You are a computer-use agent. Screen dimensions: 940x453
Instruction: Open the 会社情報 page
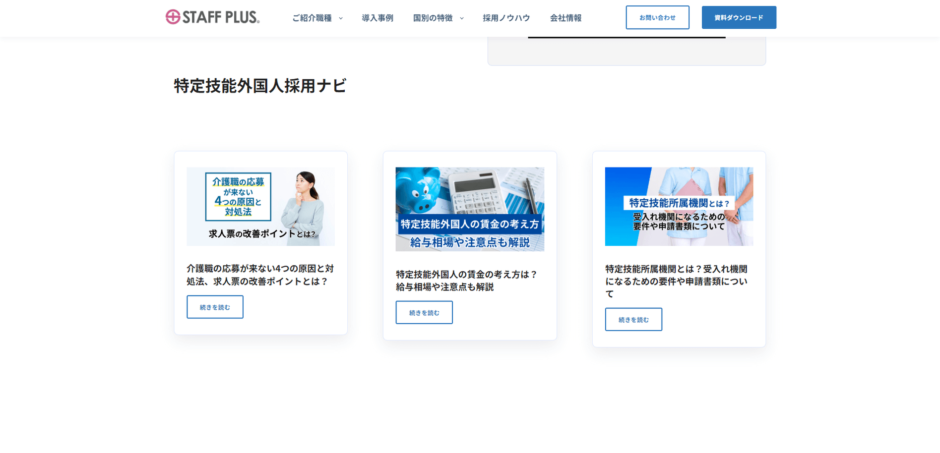(565, 18)
